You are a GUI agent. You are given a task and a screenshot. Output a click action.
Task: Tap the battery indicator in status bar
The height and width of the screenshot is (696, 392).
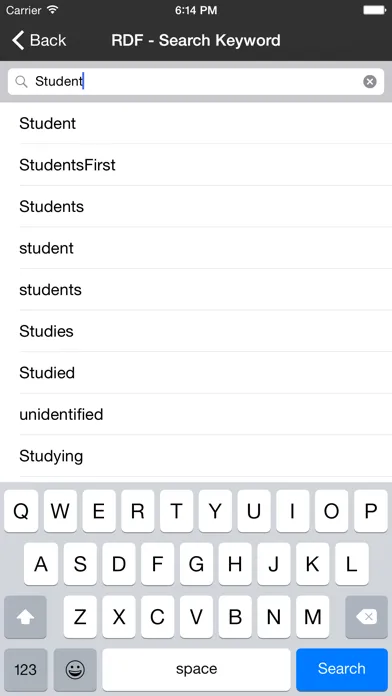coord(375,10)
